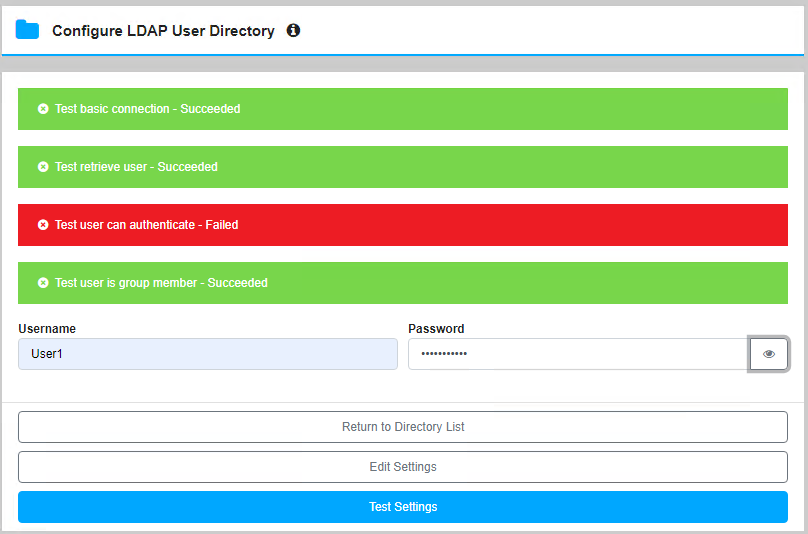
Task: Select the Password input field
Action: (579, 354)
